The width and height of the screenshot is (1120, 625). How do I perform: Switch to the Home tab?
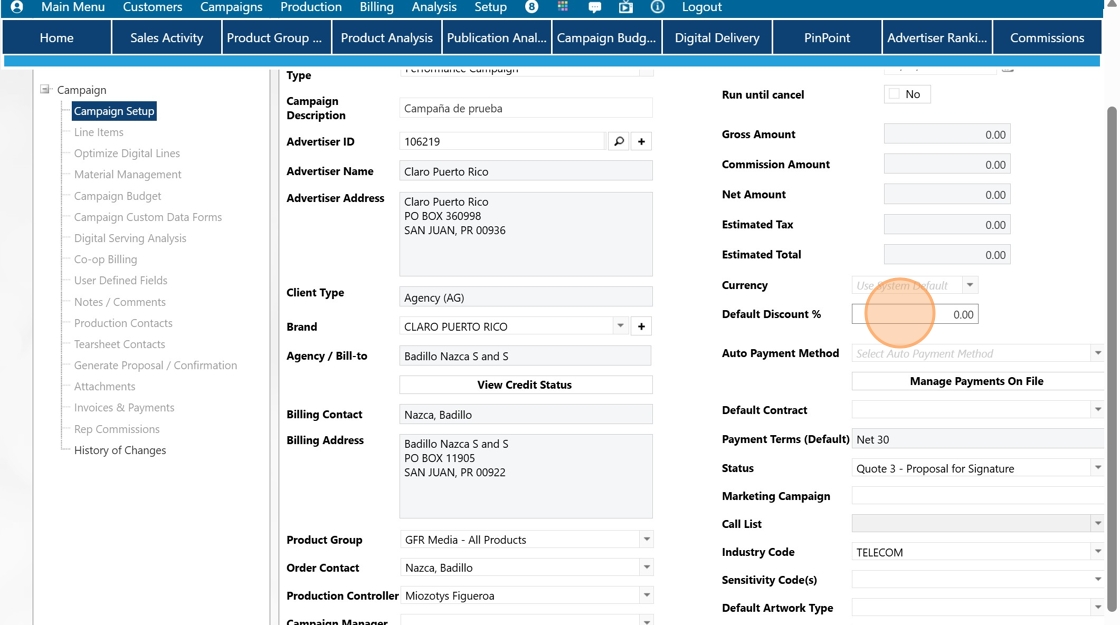(56, 38)
